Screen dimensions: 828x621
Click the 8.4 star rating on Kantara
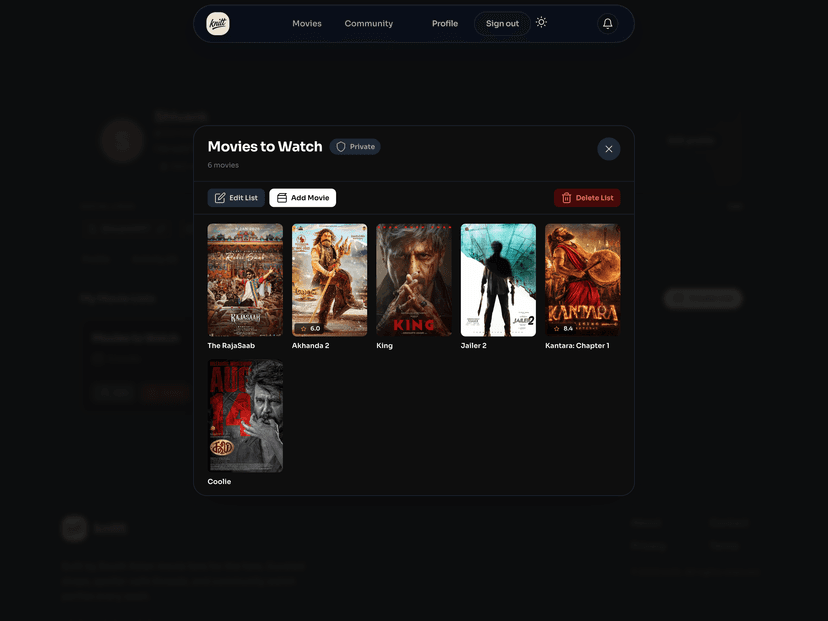[563, 328]
